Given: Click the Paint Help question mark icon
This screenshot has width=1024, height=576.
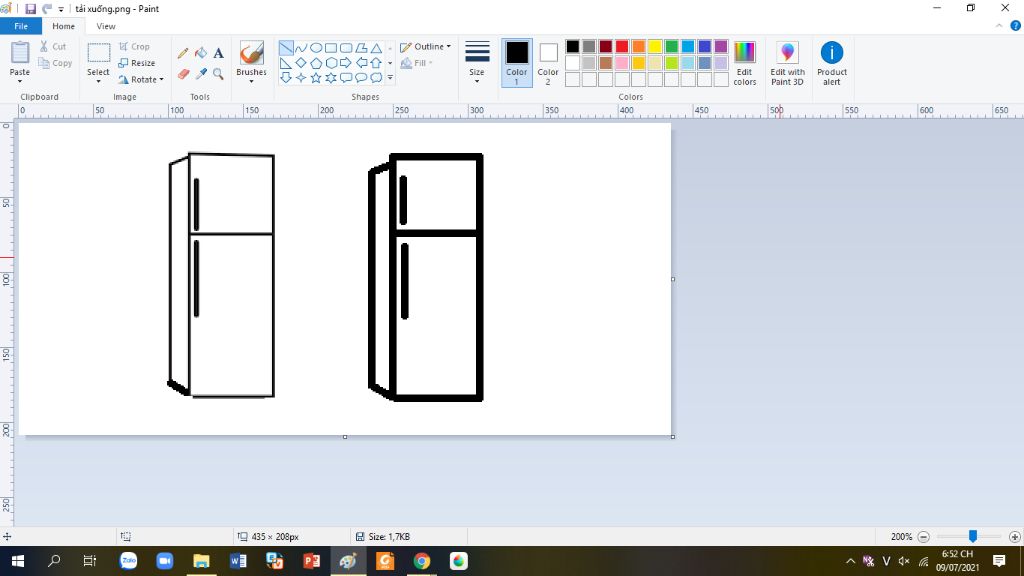Looking at the screenshot, I should click(x=1016, y=26).
